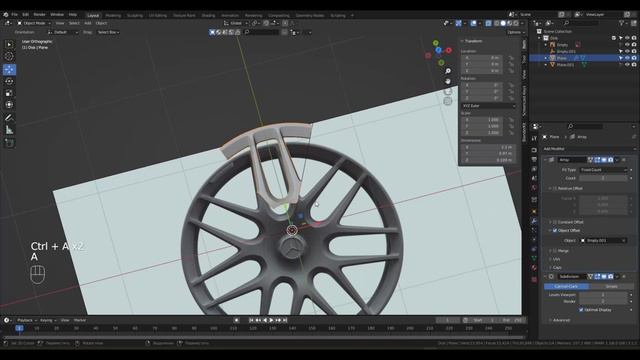Click the blue Z axis gizmo ball
This screenshot has height=360, width=640.
point(438,50)
